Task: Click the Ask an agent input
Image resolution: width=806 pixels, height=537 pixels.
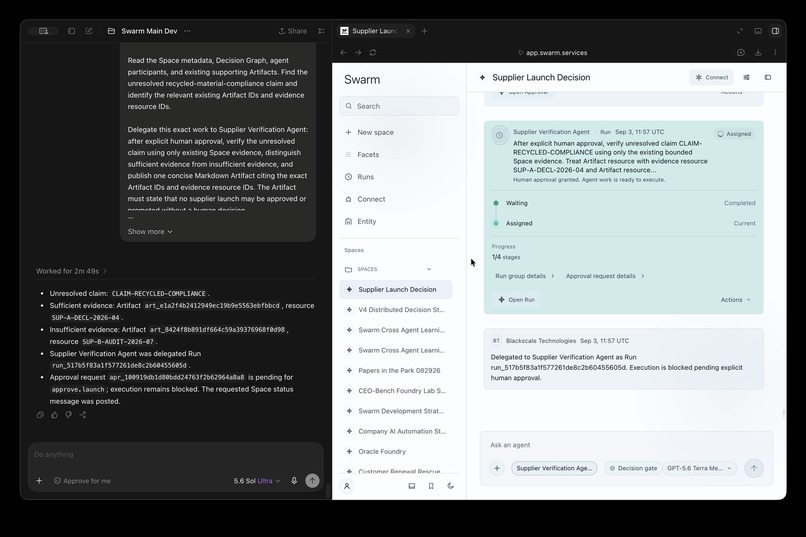Action: pyautogui.click(x=626, y=445)
